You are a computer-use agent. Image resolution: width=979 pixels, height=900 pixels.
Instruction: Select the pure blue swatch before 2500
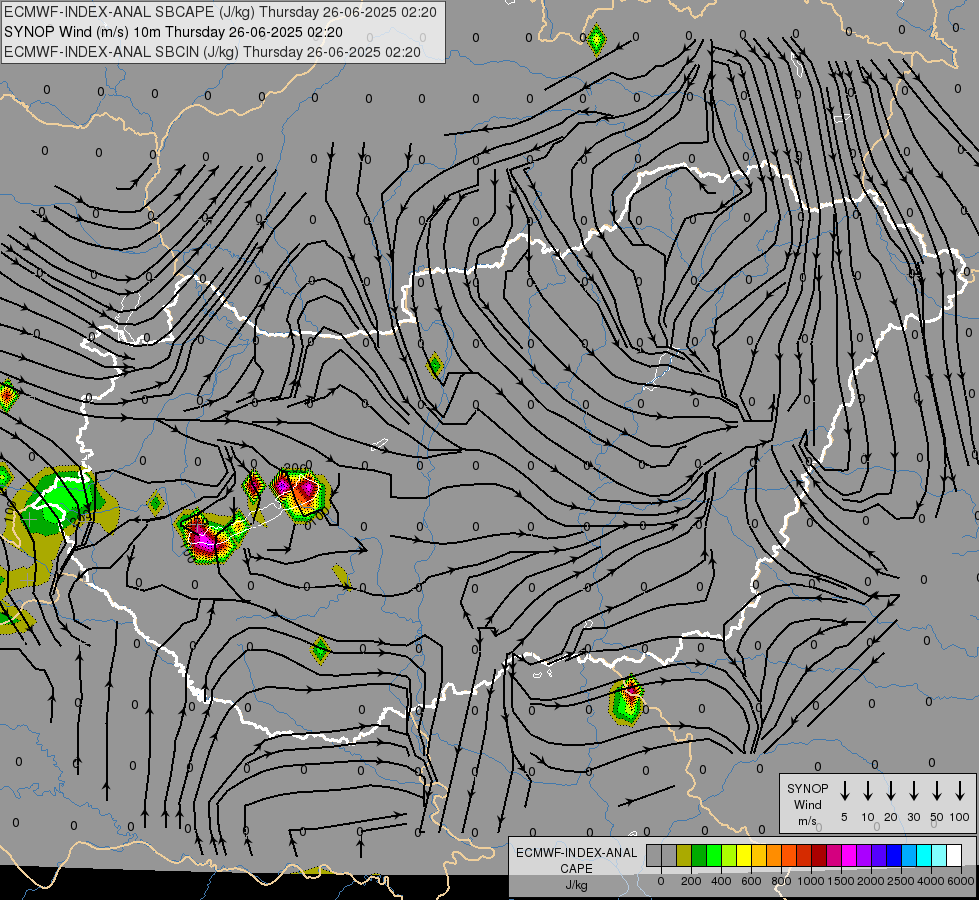point(895,855)
